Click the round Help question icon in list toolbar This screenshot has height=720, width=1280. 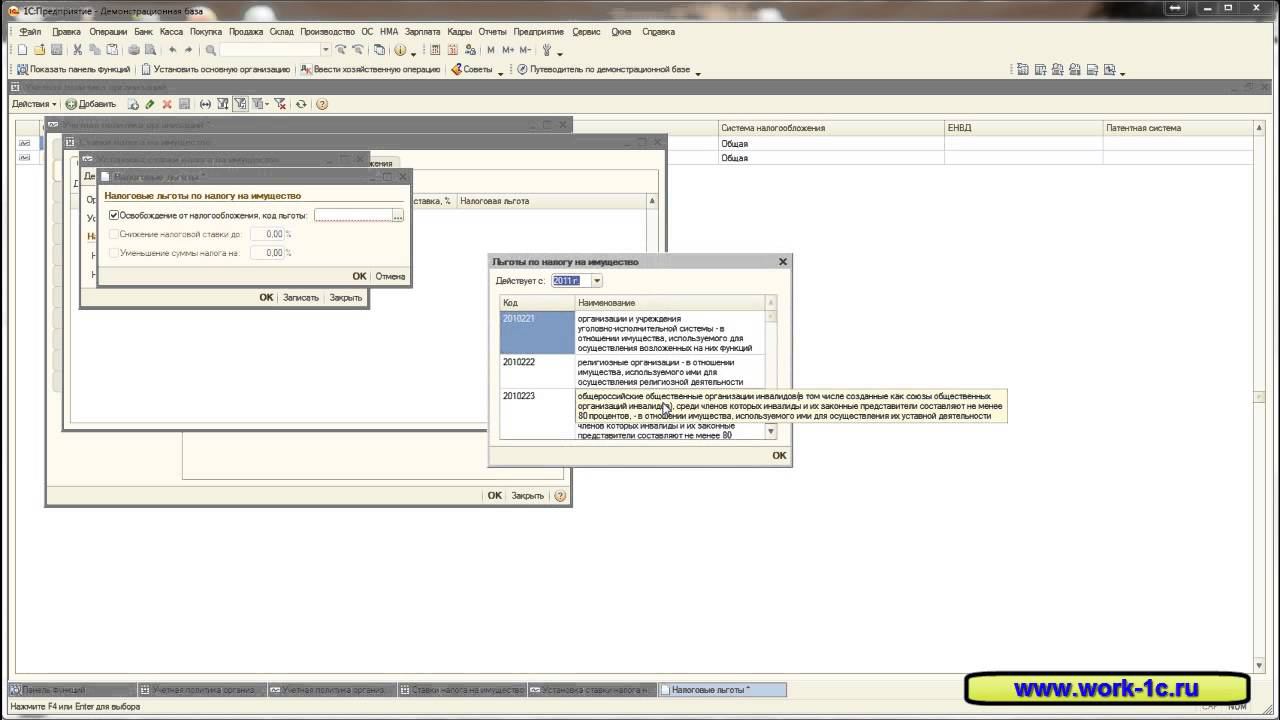(322, 104)
